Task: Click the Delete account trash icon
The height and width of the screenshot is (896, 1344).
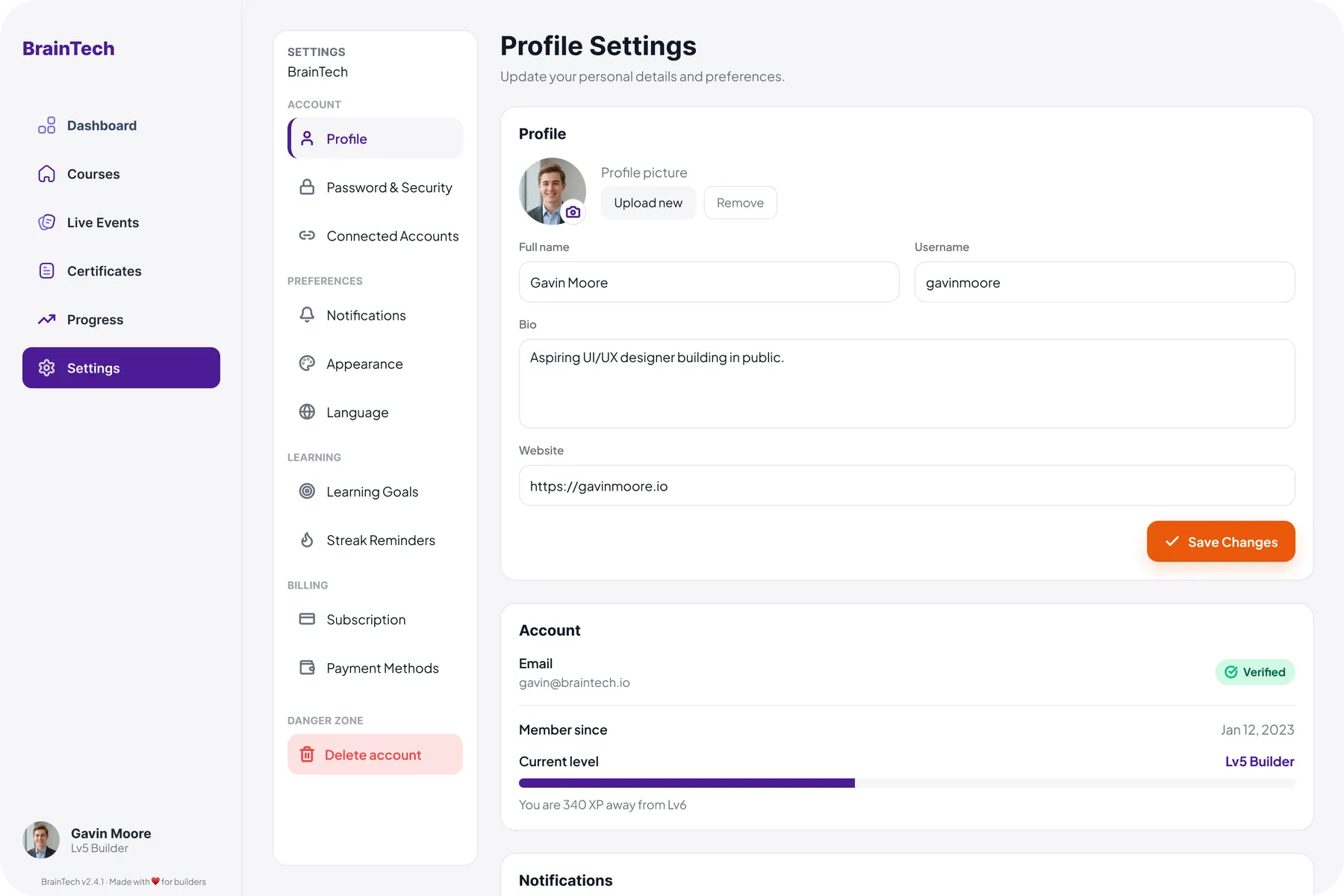Action: [307, 755]
